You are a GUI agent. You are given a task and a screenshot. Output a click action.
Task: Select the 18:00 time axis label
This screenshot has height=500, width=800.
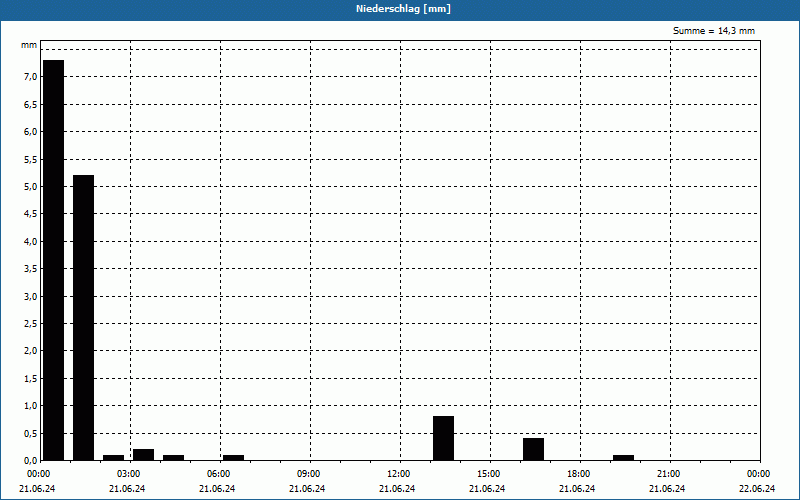578,474
